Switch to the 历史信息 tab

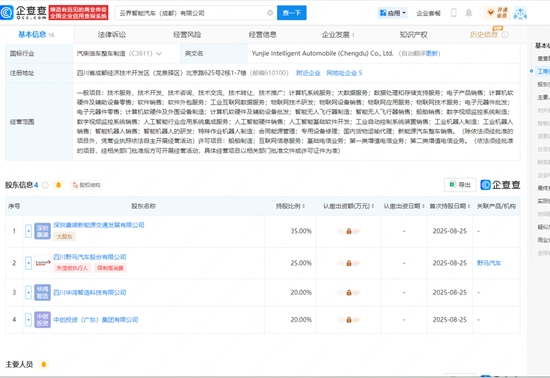(484, 34)
